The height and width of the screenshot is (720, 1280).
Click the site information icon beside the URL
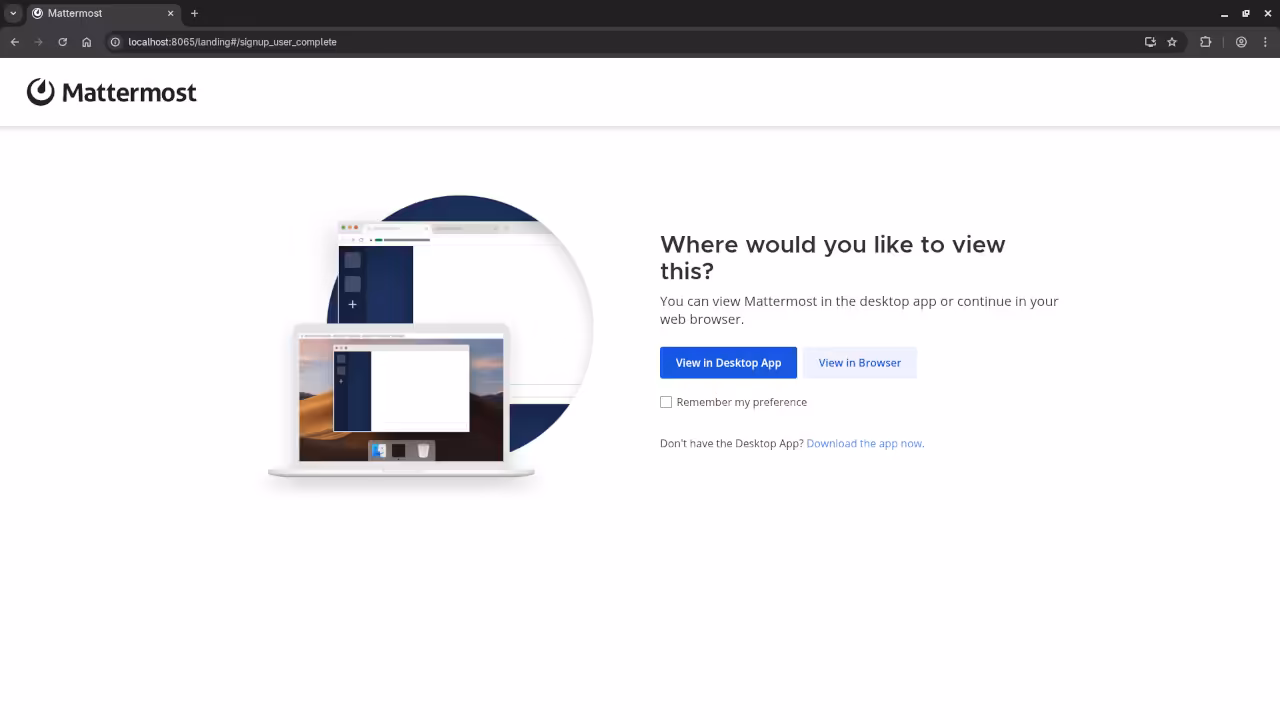[x=115, y=42]
